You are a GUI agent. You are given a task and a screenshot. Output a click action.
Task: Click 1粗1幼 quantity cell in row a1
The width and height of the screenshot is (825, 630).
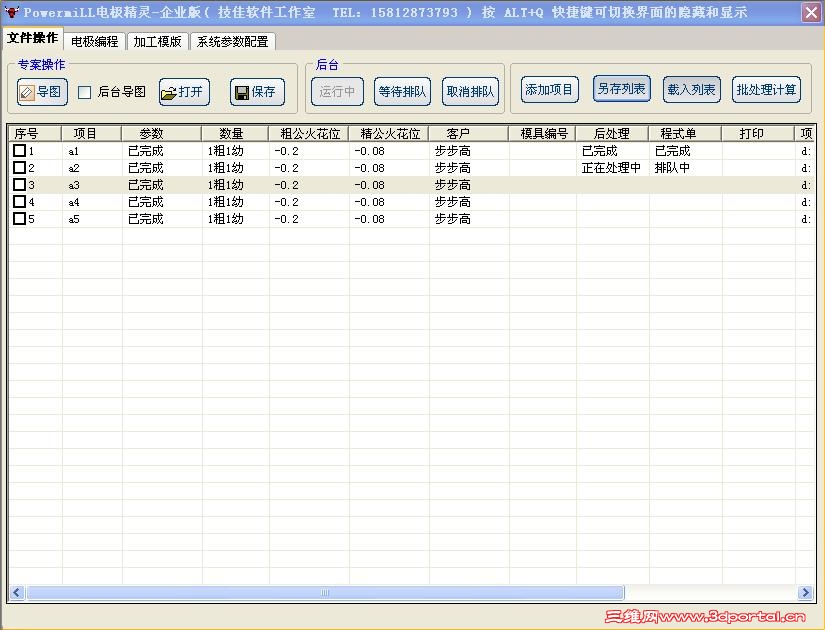[225, 151]
